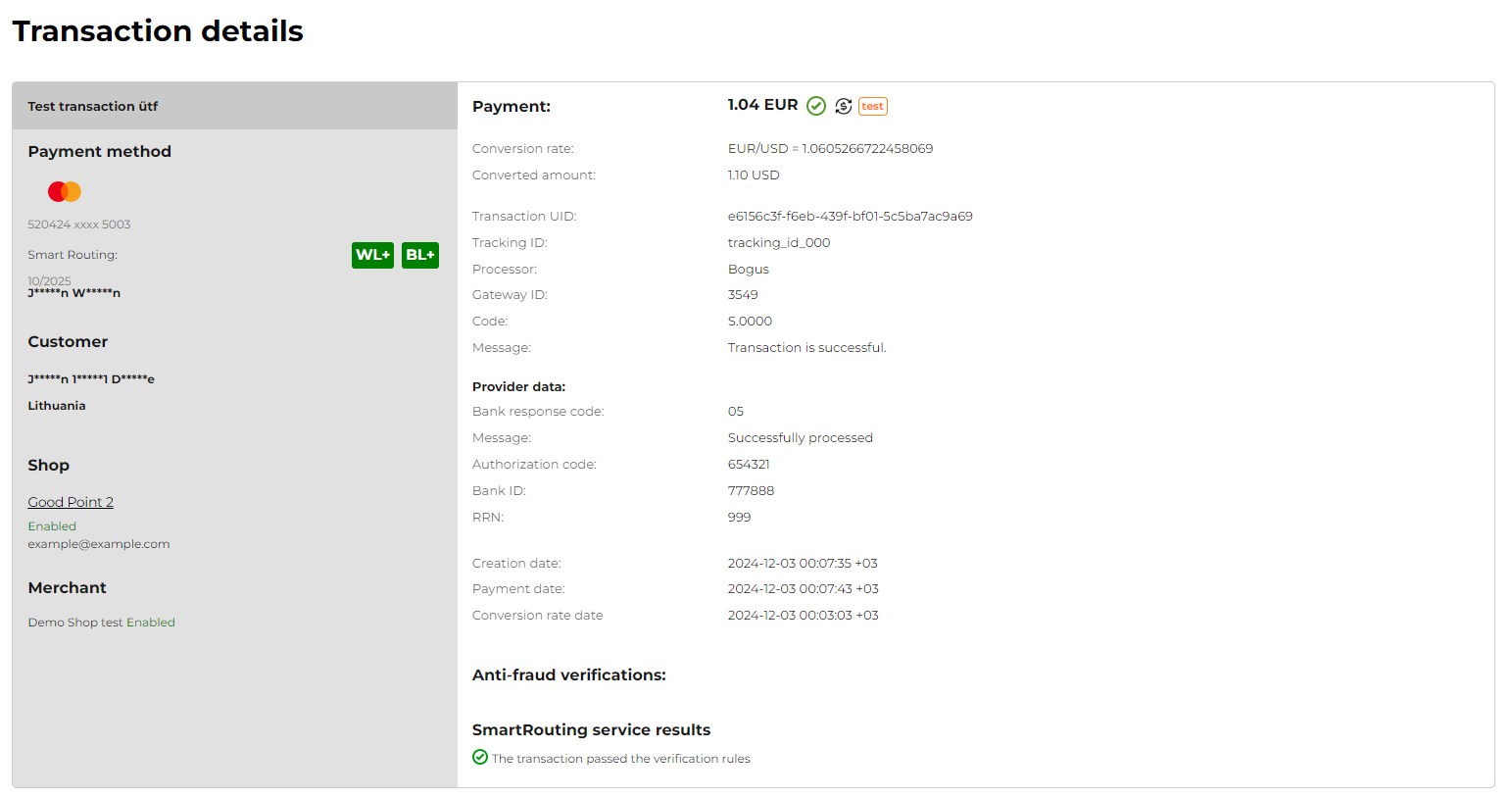1512x799 pixels.
Task: Open the Good Point 2 shop link
Action: [x=71, y=502]
